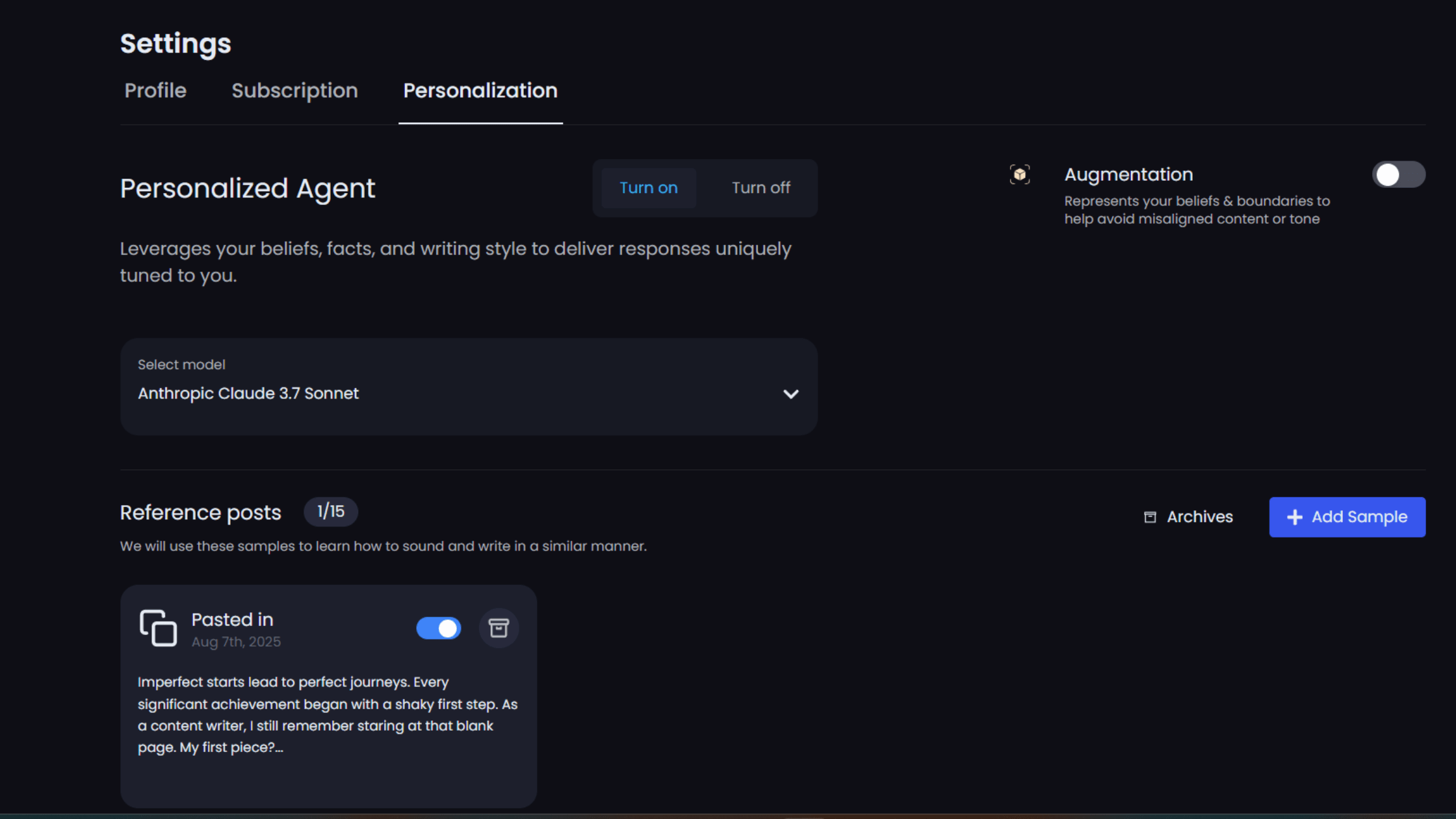Select Turn on for Personalized Agent
1456x819 pixels.
[648, 188]
